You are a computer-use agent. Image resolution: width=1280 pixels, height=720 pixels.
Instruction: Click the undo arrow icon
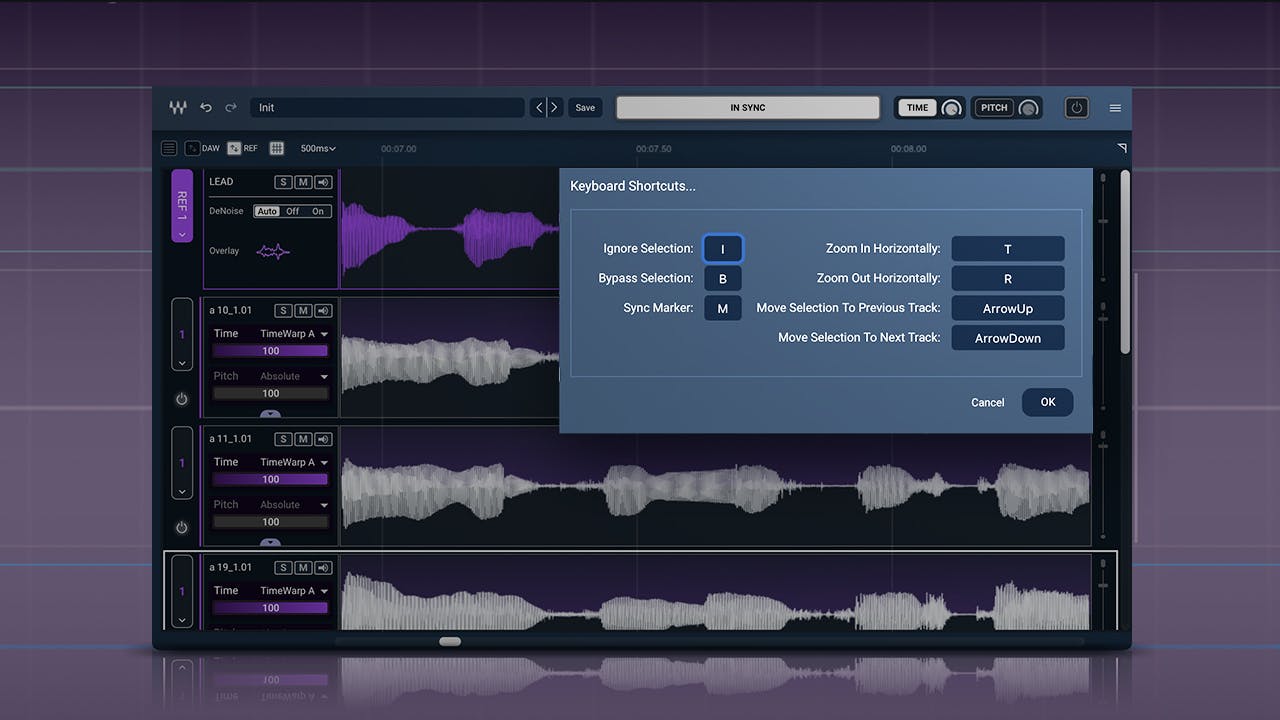(x=206, y=108)
